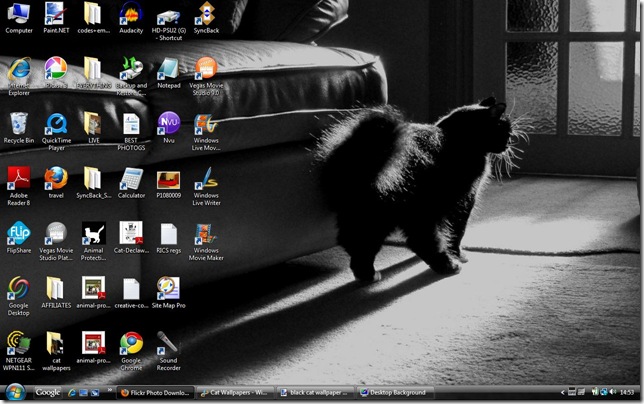This screenshot has width=644, height=404.
Task: Open the Recycle Bin
Action: (x=18, y=124)
